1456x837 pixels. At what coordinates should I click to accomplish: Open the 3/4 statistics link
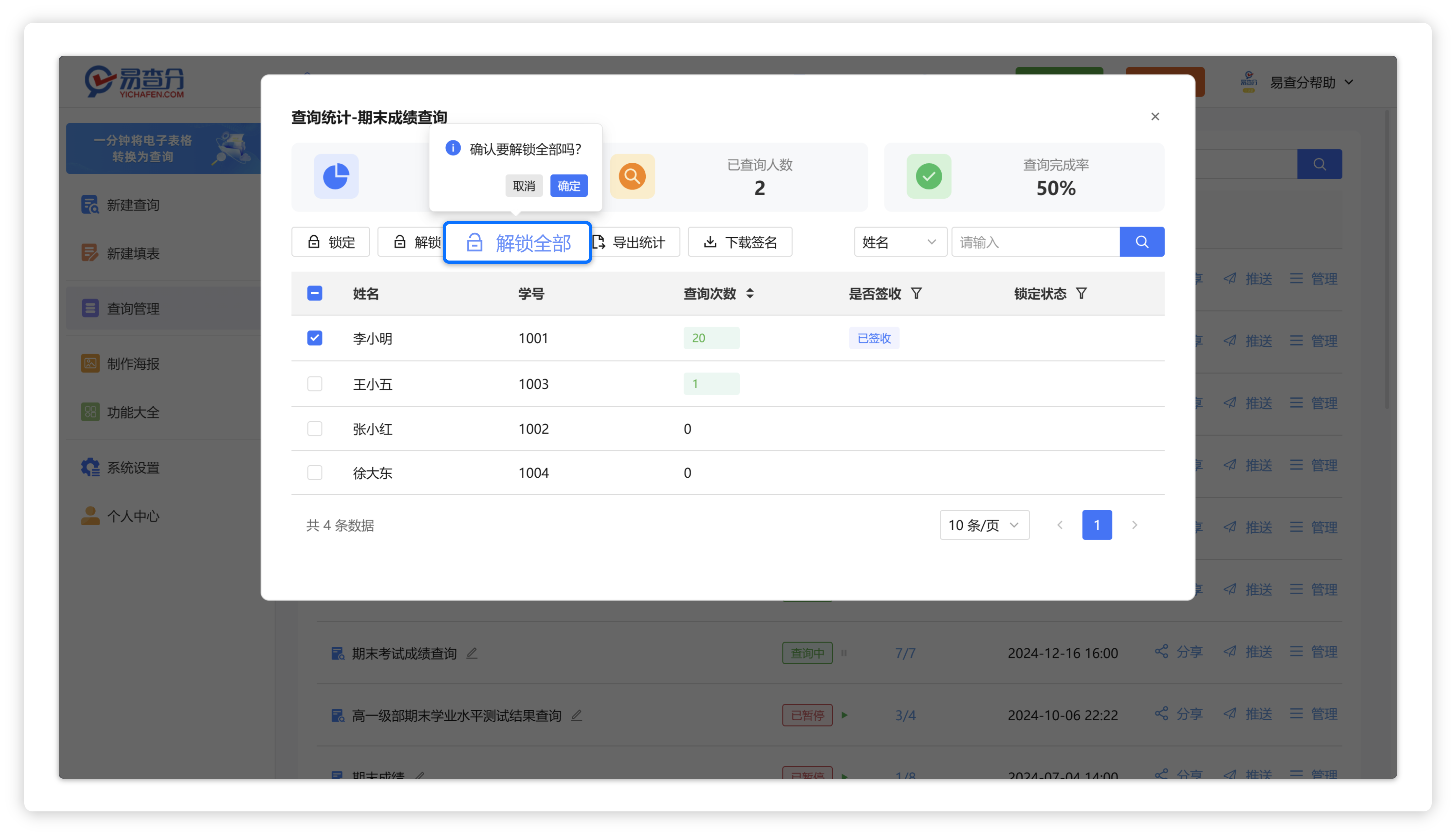[x=905, y=715]
